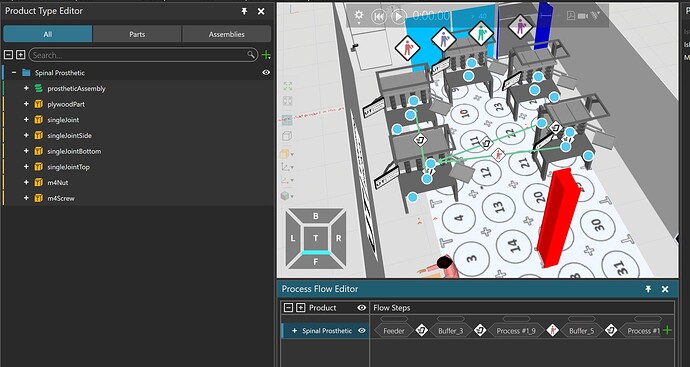The height and width of the screenshot is (367, 690).
Task: Click the purple worker resource diamond in 3D view
Action: [521, 27]
